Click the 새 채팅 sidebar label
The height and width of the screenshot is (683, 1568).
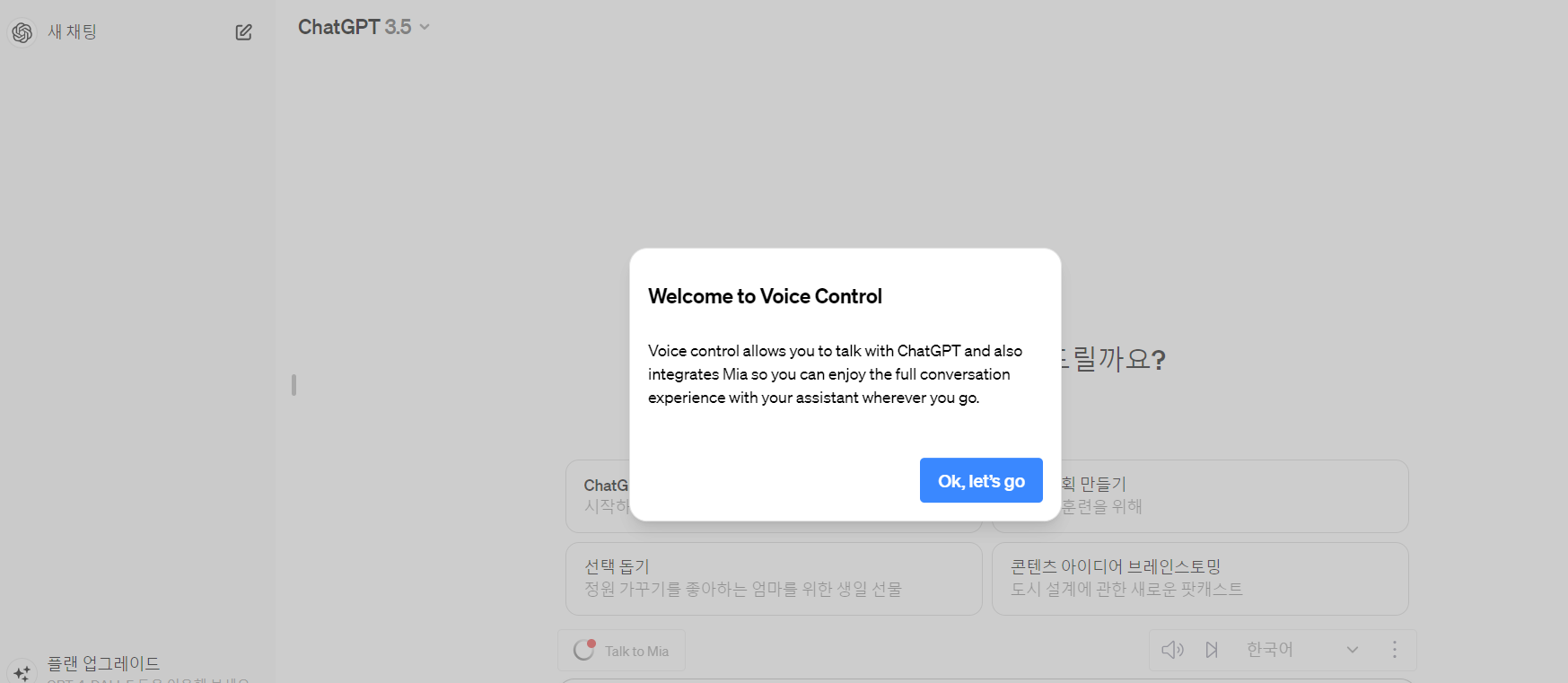click(72, 31)
